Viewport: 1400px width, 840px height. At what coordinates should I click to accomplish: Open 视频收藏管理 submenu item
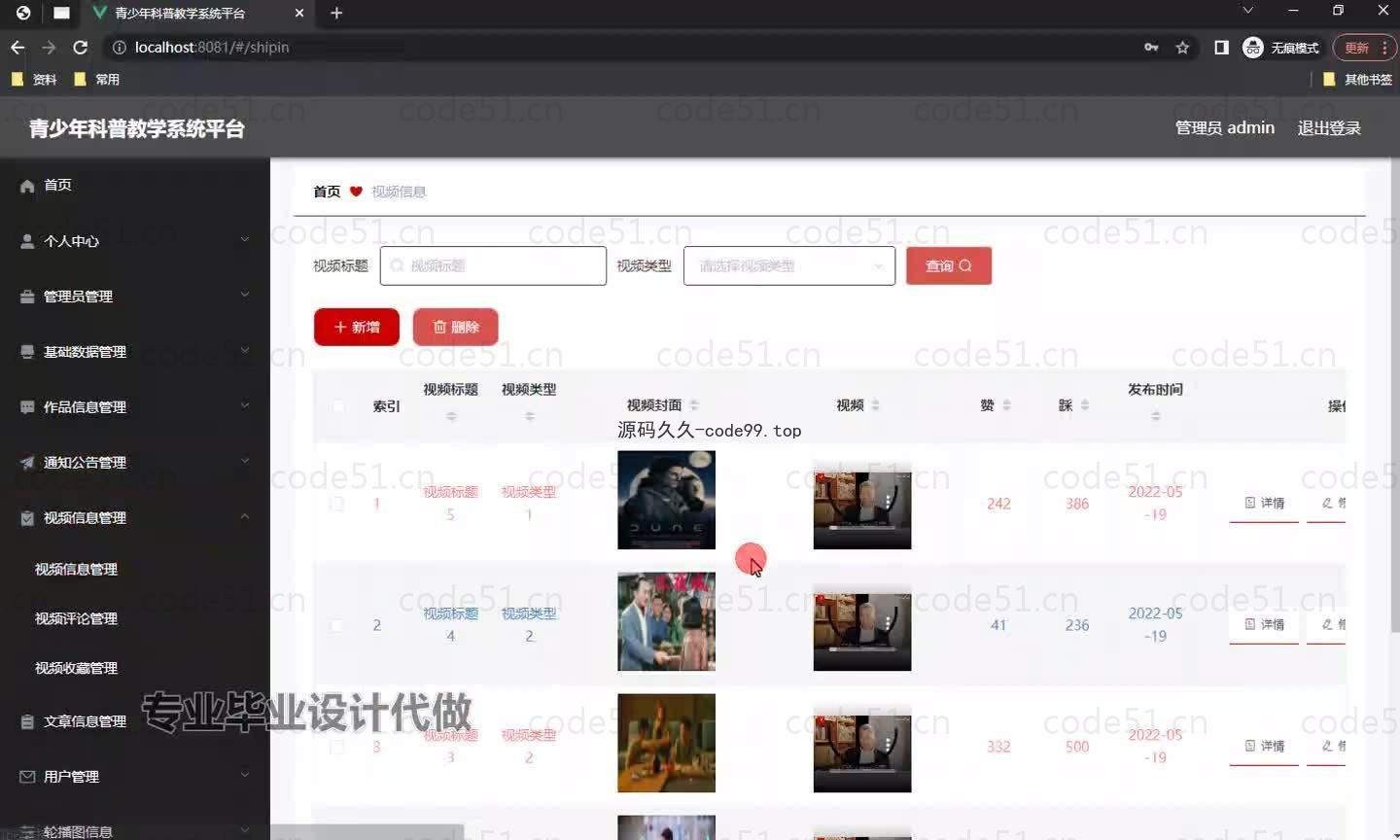click(76, 668)
